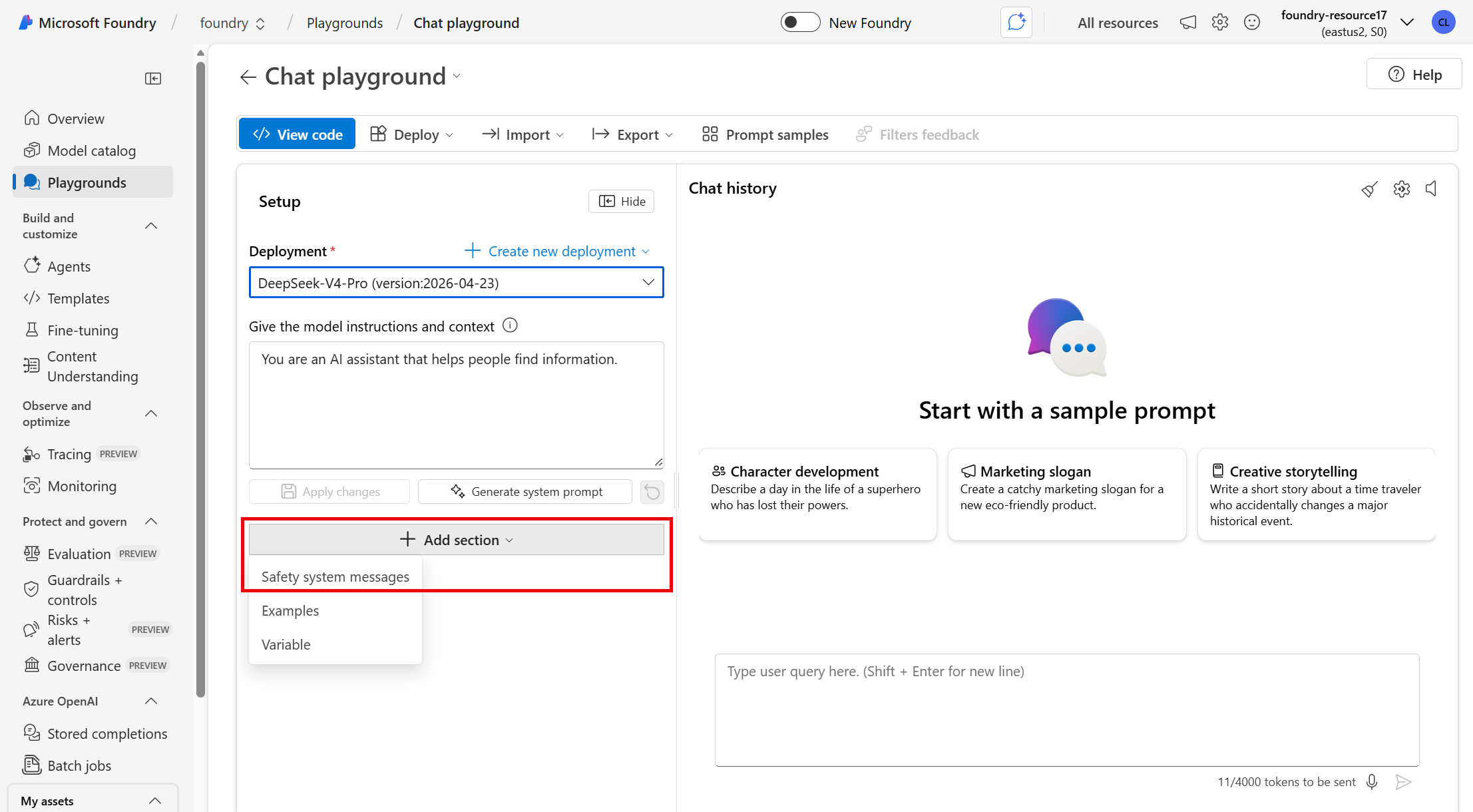
Task: Toggle the New Foundry switch
Action: 800,23
